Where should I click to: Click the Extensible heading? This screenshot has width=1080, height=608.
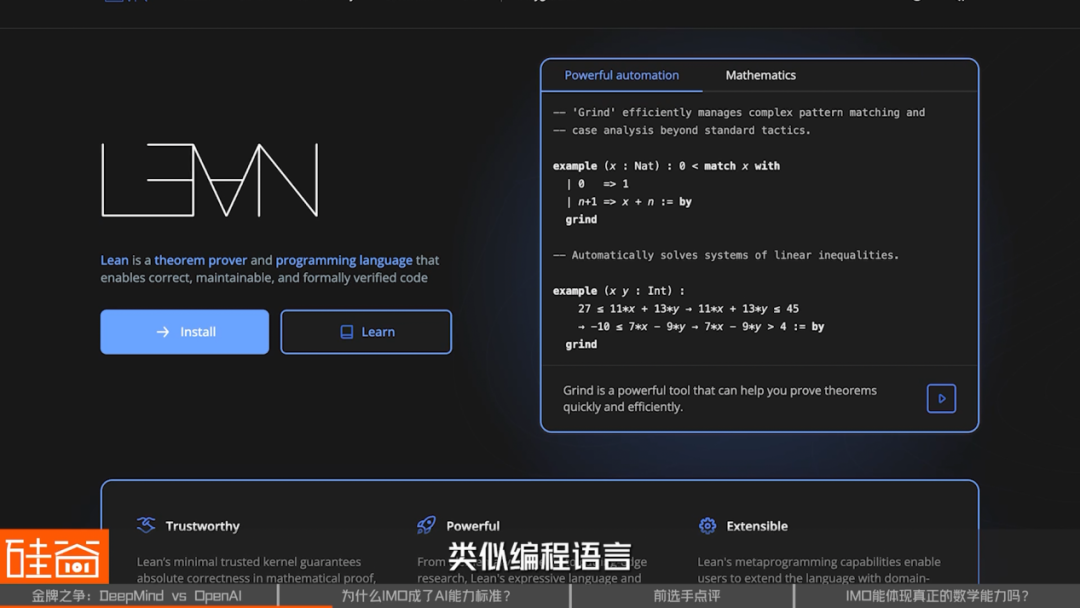757,526
